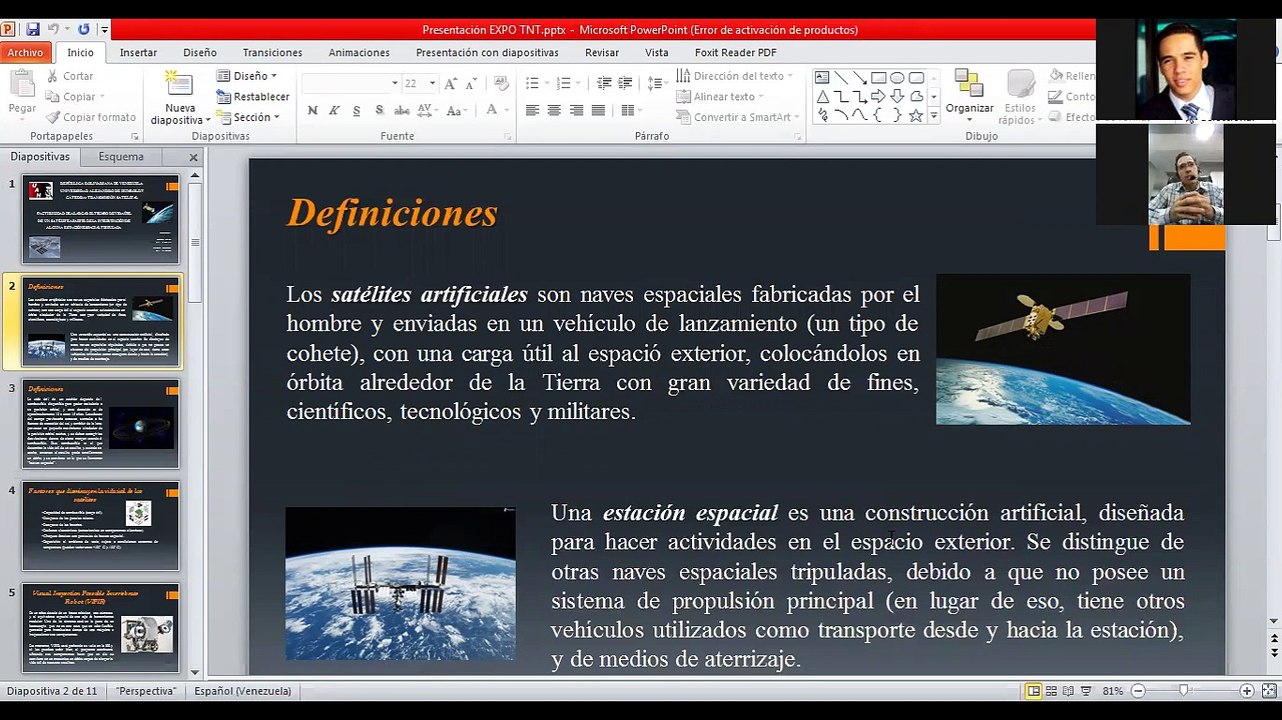Start slide show from status bar icon
The width and height of the screenshot is (1282, 720).
[1086, 691]
